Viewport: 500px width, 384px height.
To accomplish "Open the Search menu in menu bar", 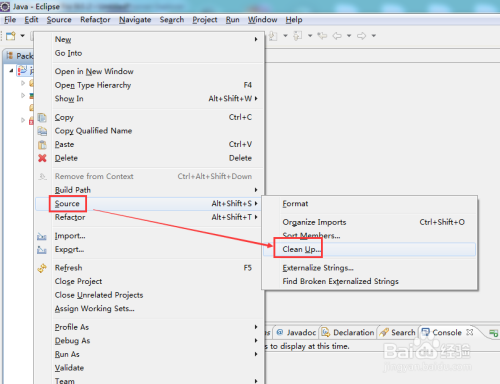I will tap(172, 20).
